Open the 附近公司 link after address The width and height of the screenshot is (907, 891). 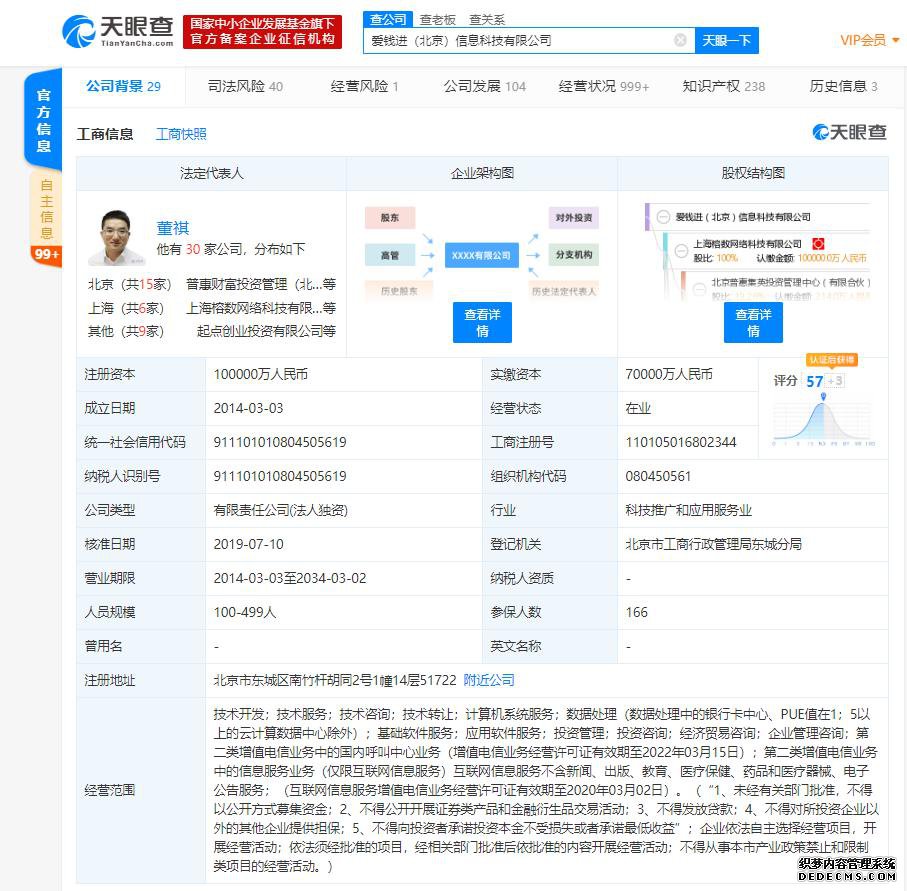tap(489, 680)
